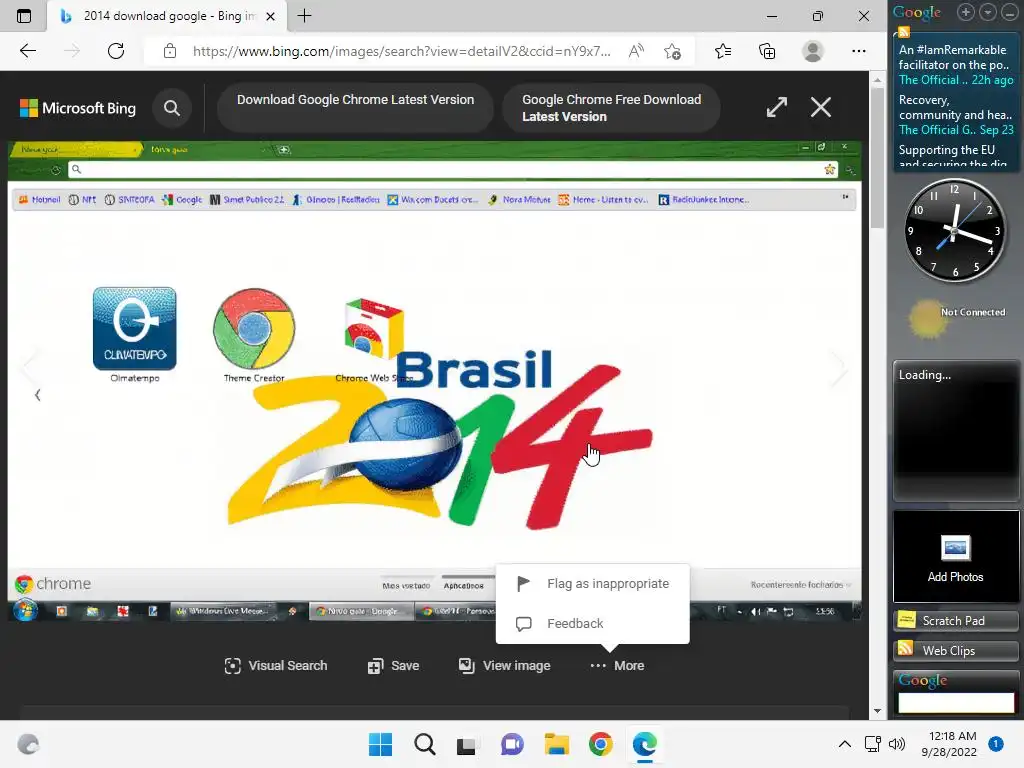The height and width of the screenshot is (768, 1024).
Task: Launch Google Chrome from taskbar
Action: [600, 744]
